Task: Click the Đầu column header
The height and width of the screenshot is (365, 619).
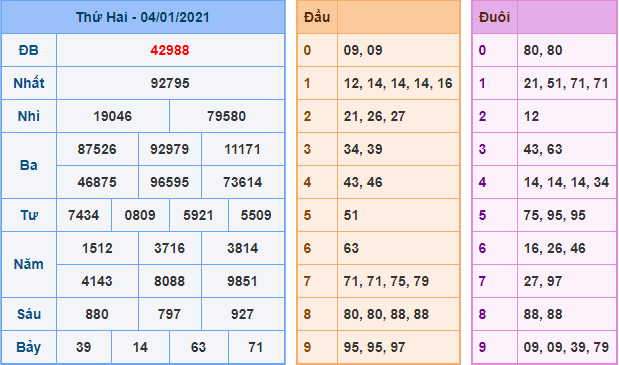Action: click(x=317, y=17)
